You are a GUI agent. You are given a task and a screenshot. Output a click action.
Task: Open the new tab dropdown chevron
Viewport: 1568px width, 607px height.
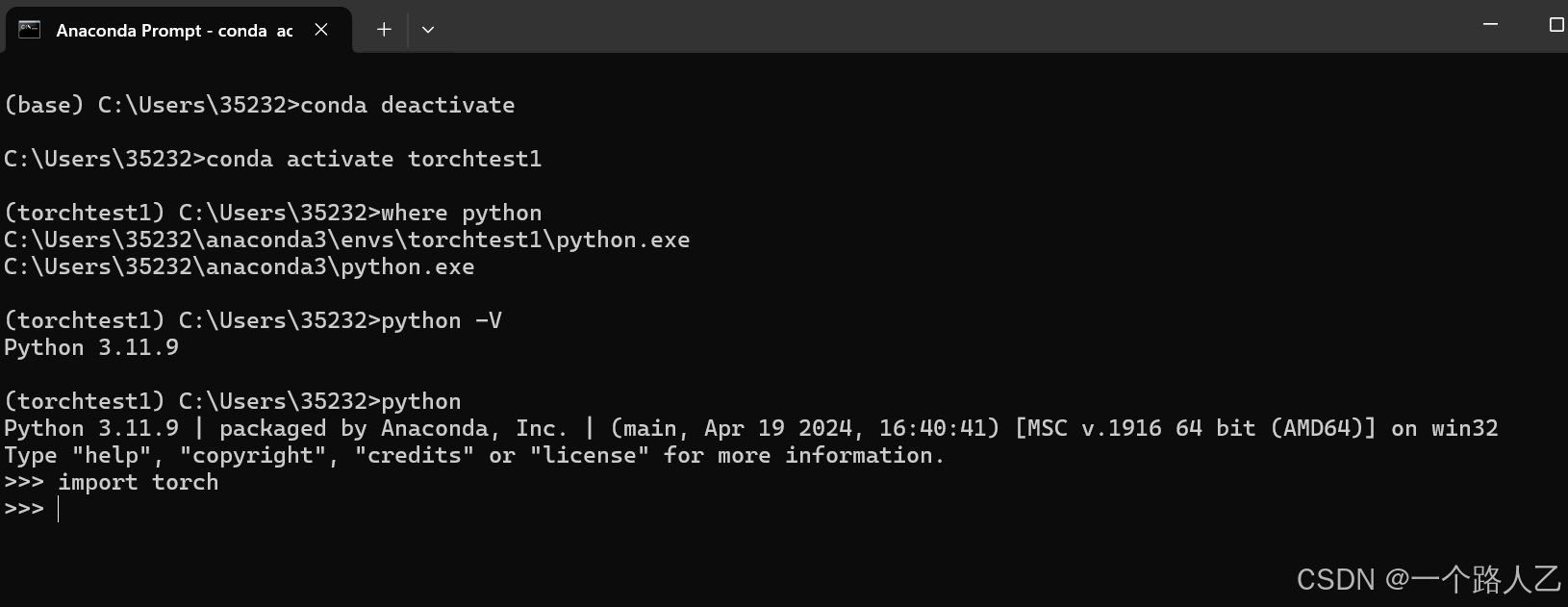pos(428,30)
